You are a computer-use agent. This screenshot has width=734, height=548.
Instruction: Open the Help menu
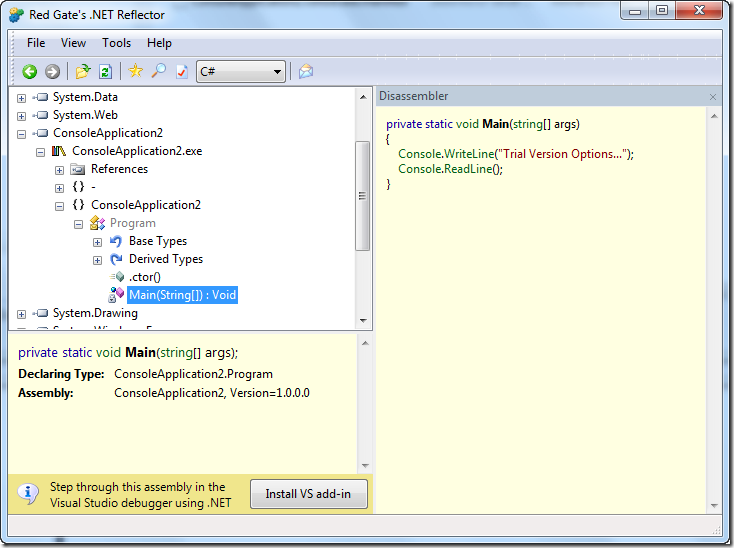159,43
